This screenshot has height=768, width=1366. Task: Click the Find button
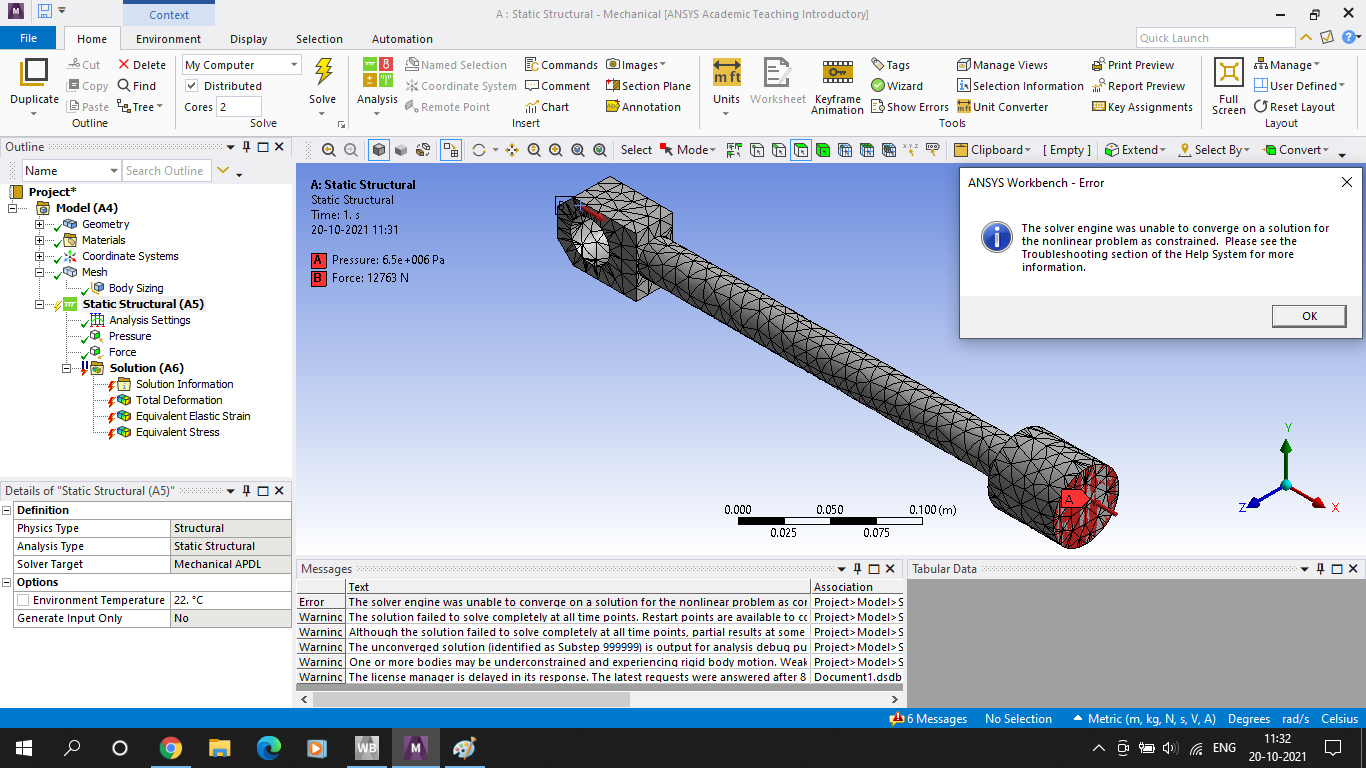tap(137, 86)
